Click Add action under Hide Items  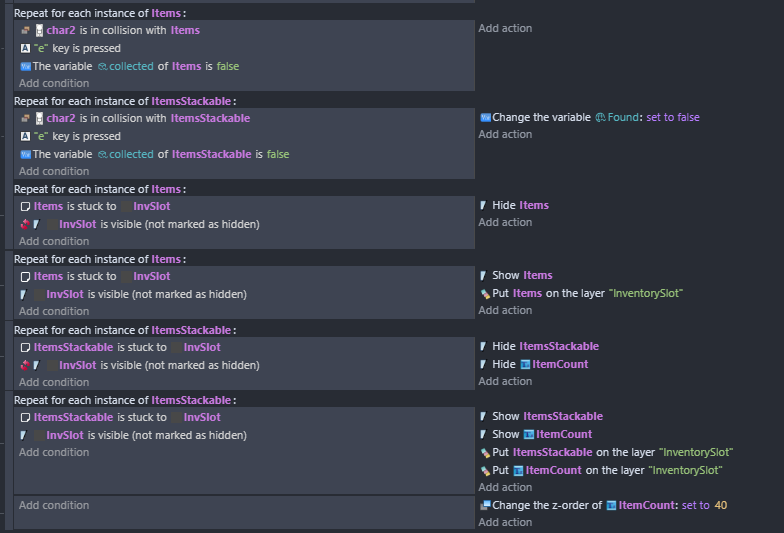(505, 222)
